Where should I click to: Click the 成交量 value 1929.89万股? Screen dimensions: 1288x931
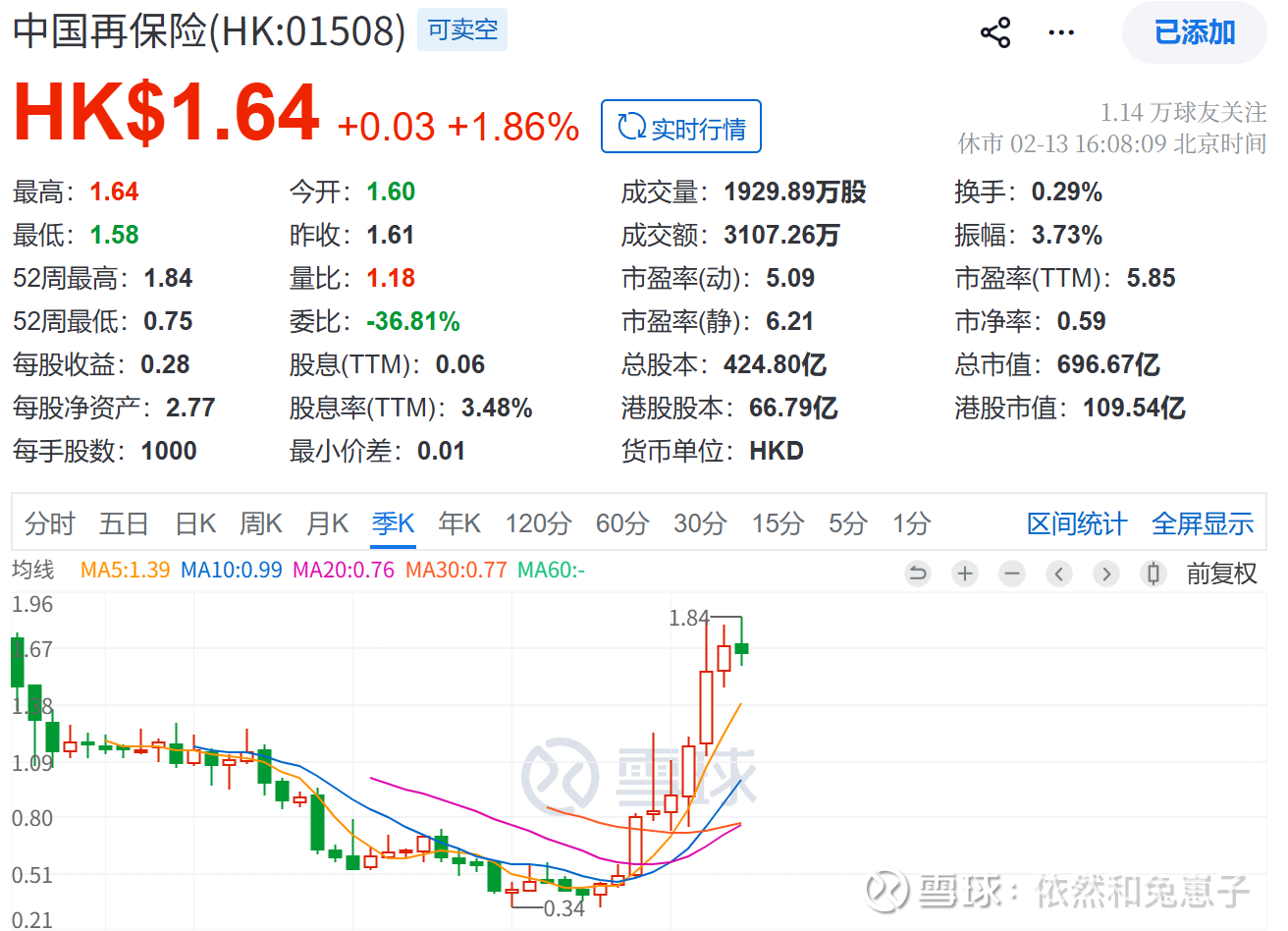[795, 192]
